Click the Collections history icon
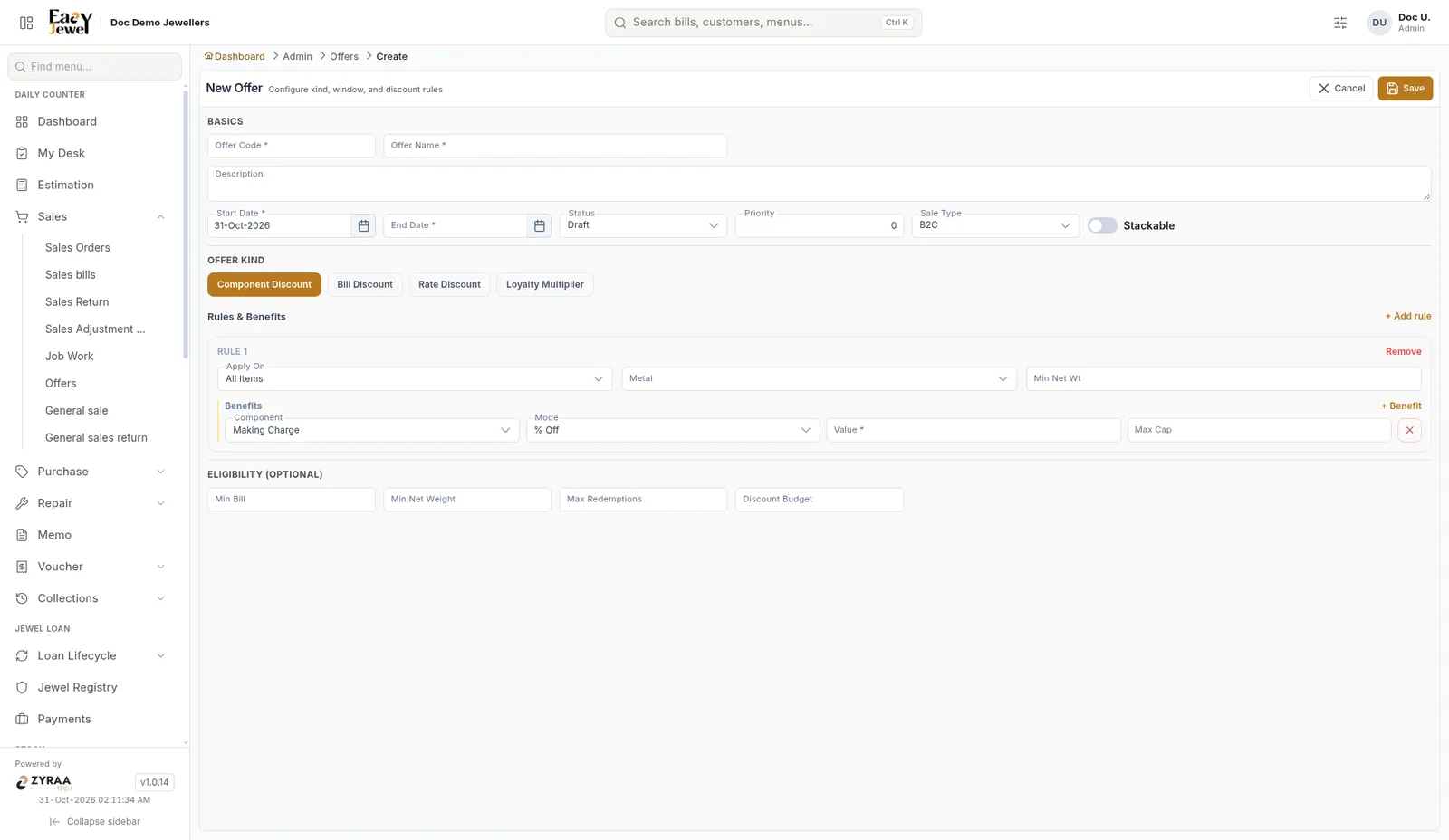 [x=22, y=598]
